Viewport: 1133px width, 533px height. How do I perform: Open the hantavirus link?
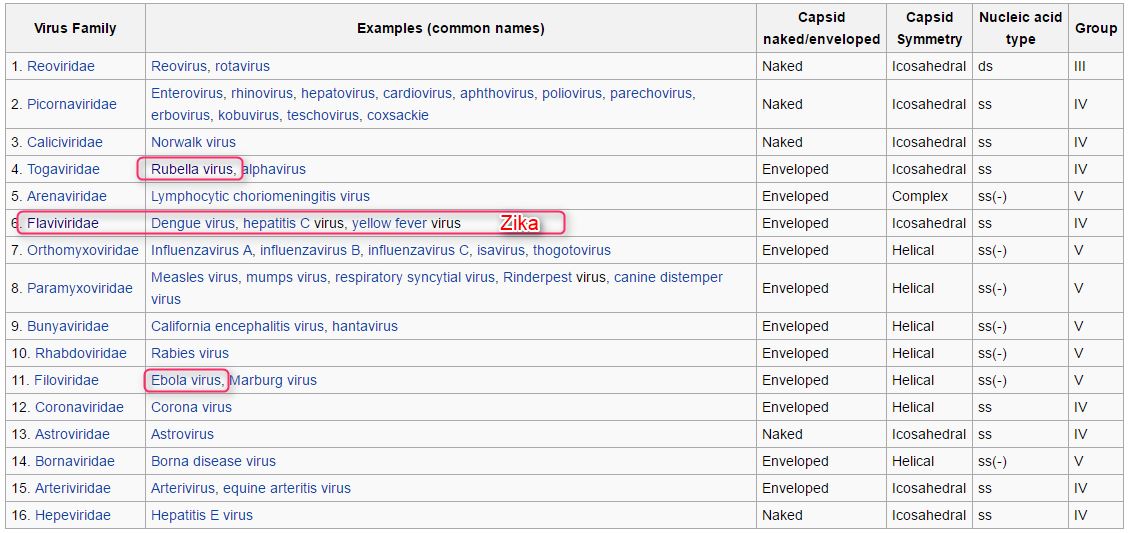coord(365,326)
